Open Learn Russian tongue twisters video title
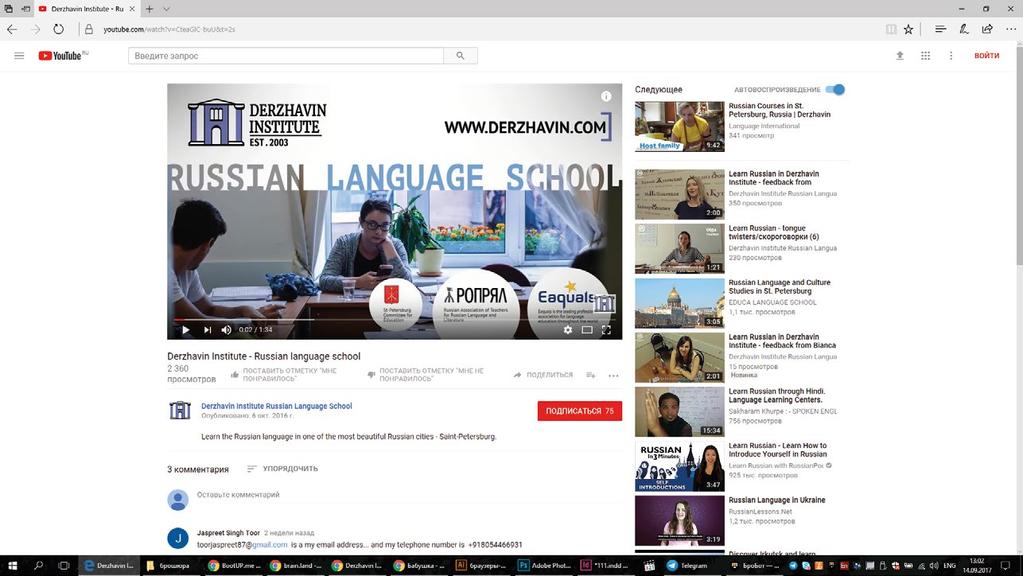1023x576 pixels. (774, 233)
